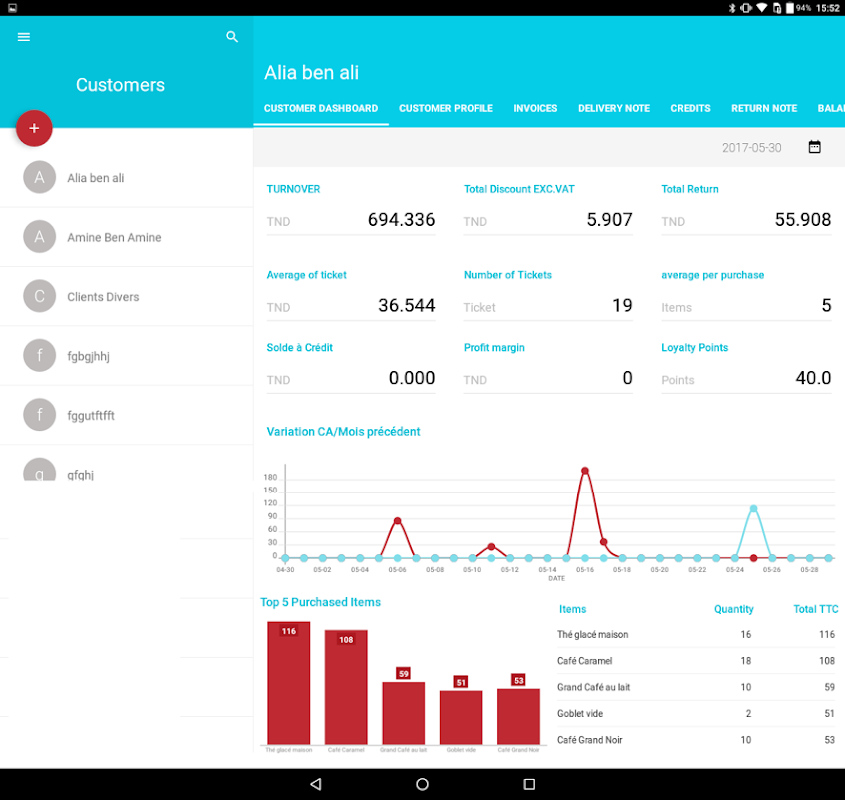Select customer gfghj
845x800 pixels.
coord(127,464)
